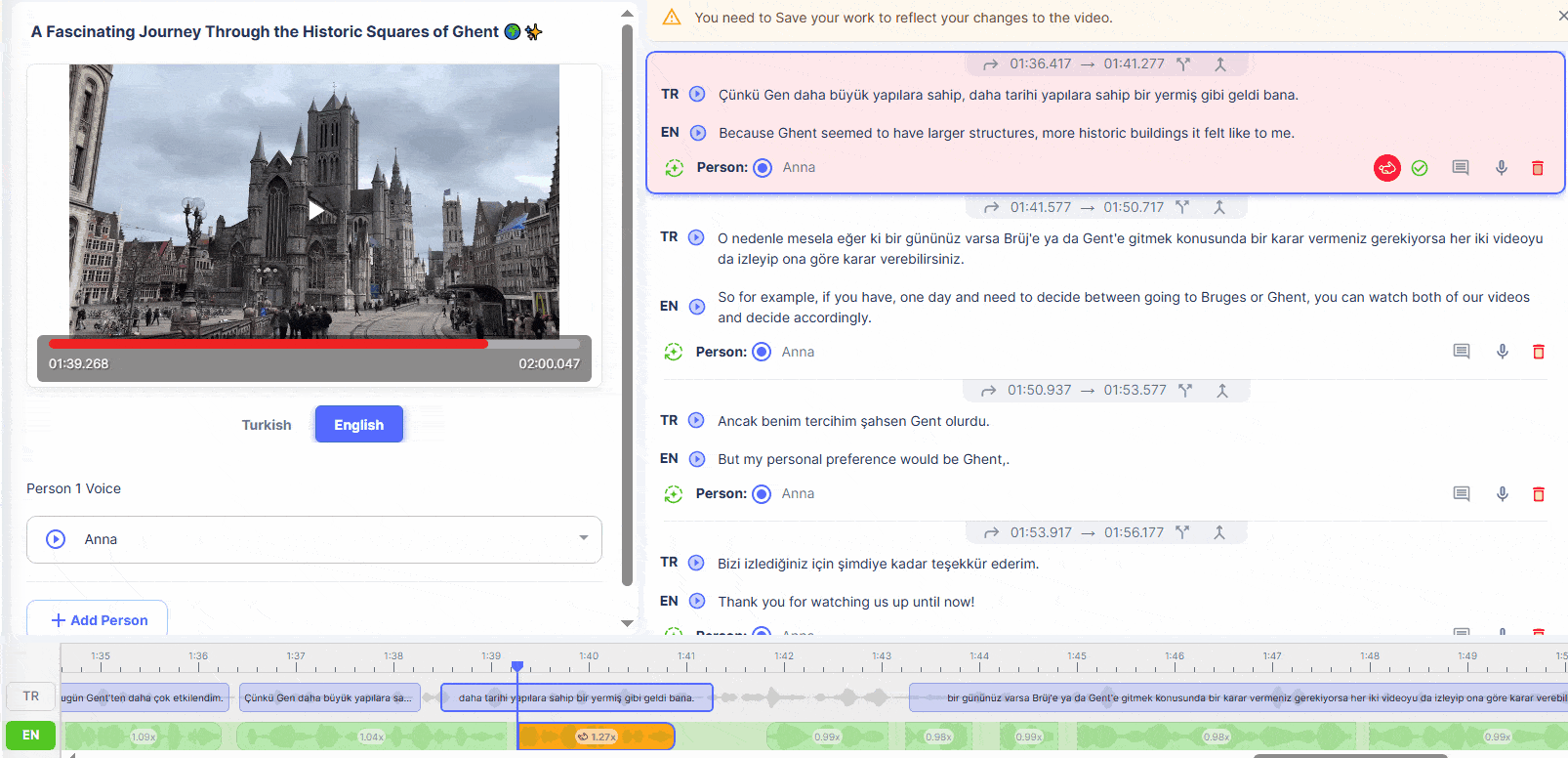Select the 1.04x EN audio clip
Viewport: 1568px width, 758px height.
[x=371, y=737]
